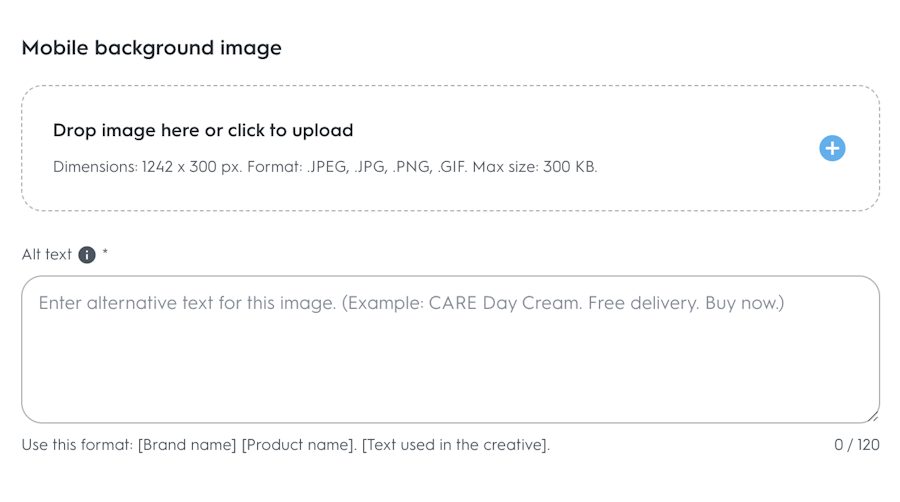This screenshot has width=900, height=502.
Task: Click the "Max size: 300 KB" note
Action: tap(542, 167)
